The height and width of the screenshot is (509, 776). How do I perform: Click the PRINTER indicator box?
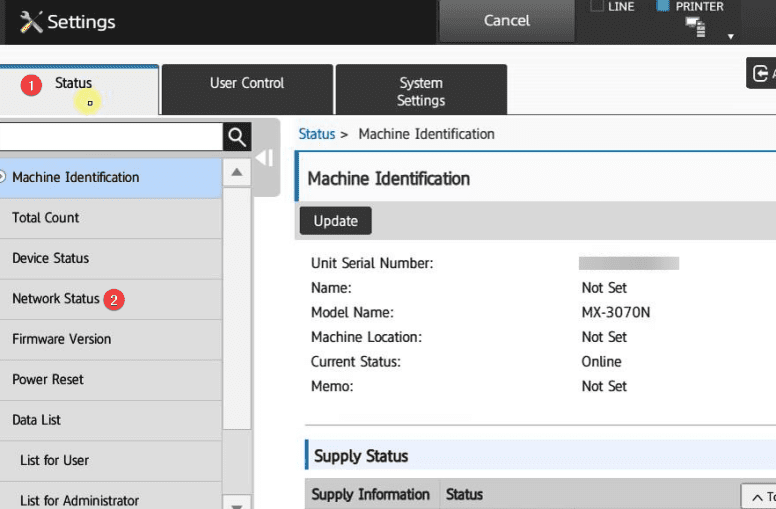pyautogui.click(x=662, y=6)
